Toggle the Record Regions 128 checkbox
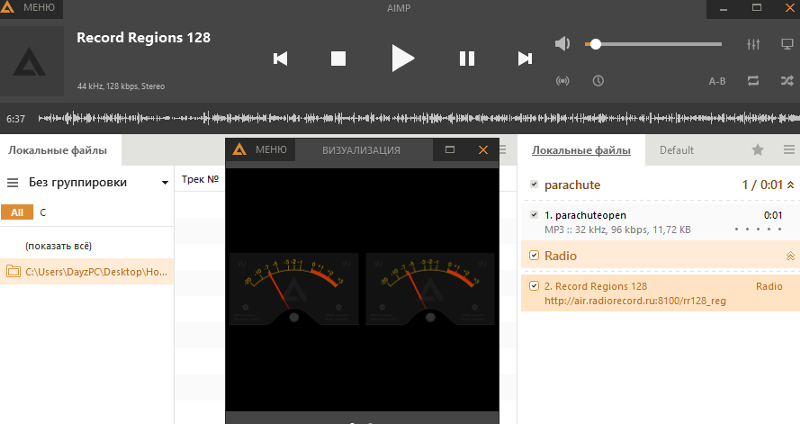 click(534, 286)
